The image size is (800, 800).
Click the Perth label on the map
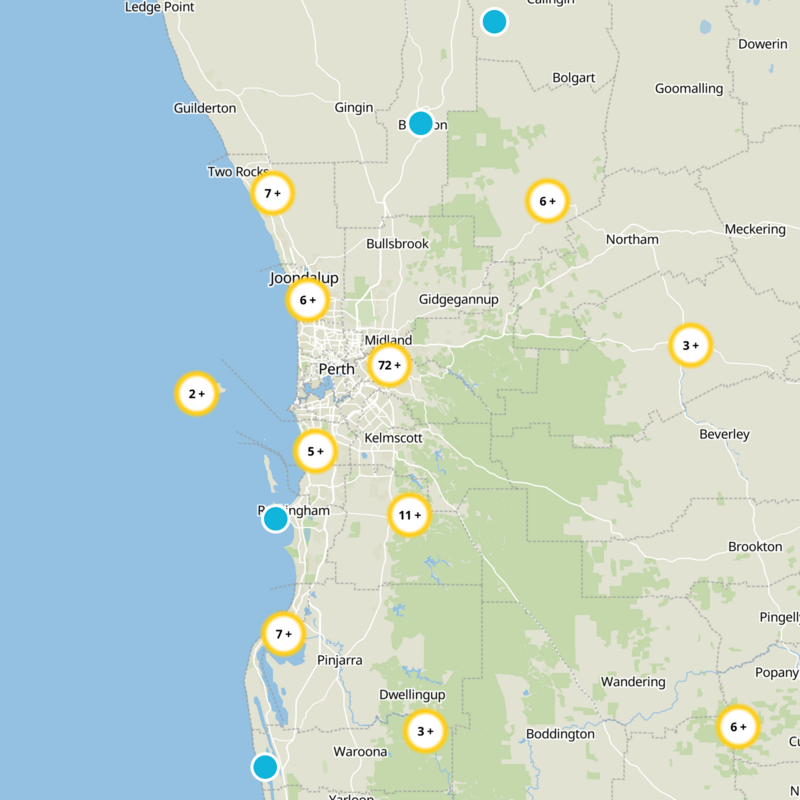point(337,369)
